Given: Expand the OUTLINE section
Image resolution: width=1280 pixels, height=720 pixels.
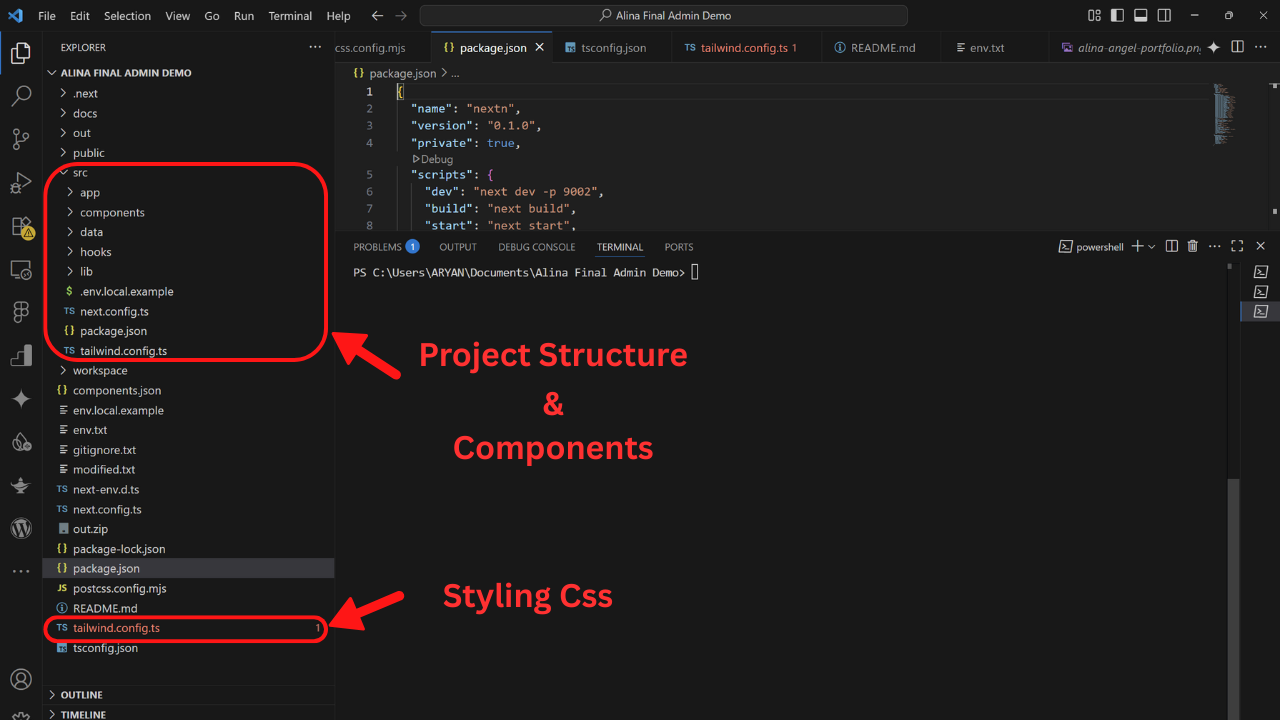Looking at the screenshot, I should (76, 694).
